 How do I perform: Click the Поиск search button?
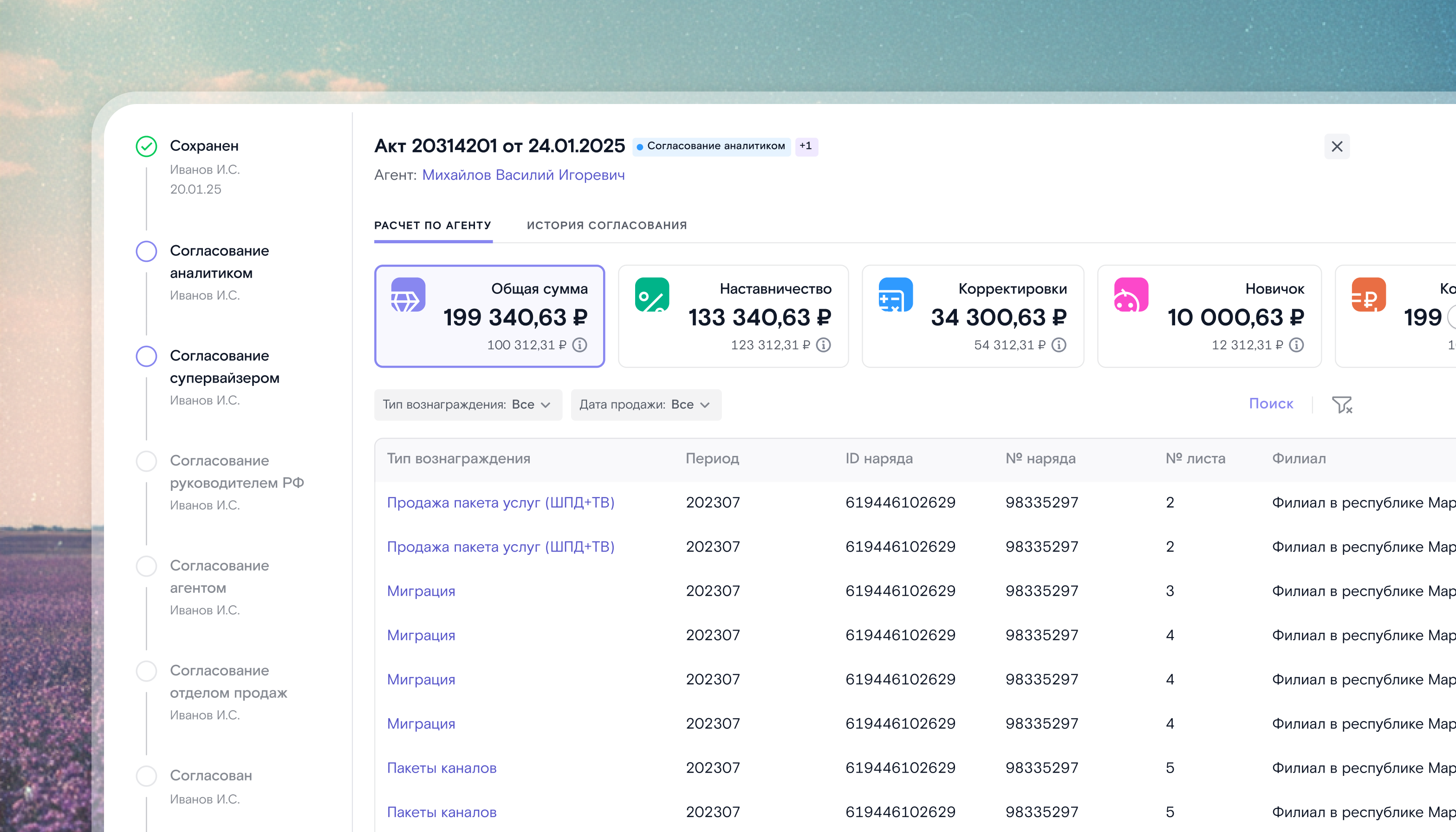tap(1271, 404)
